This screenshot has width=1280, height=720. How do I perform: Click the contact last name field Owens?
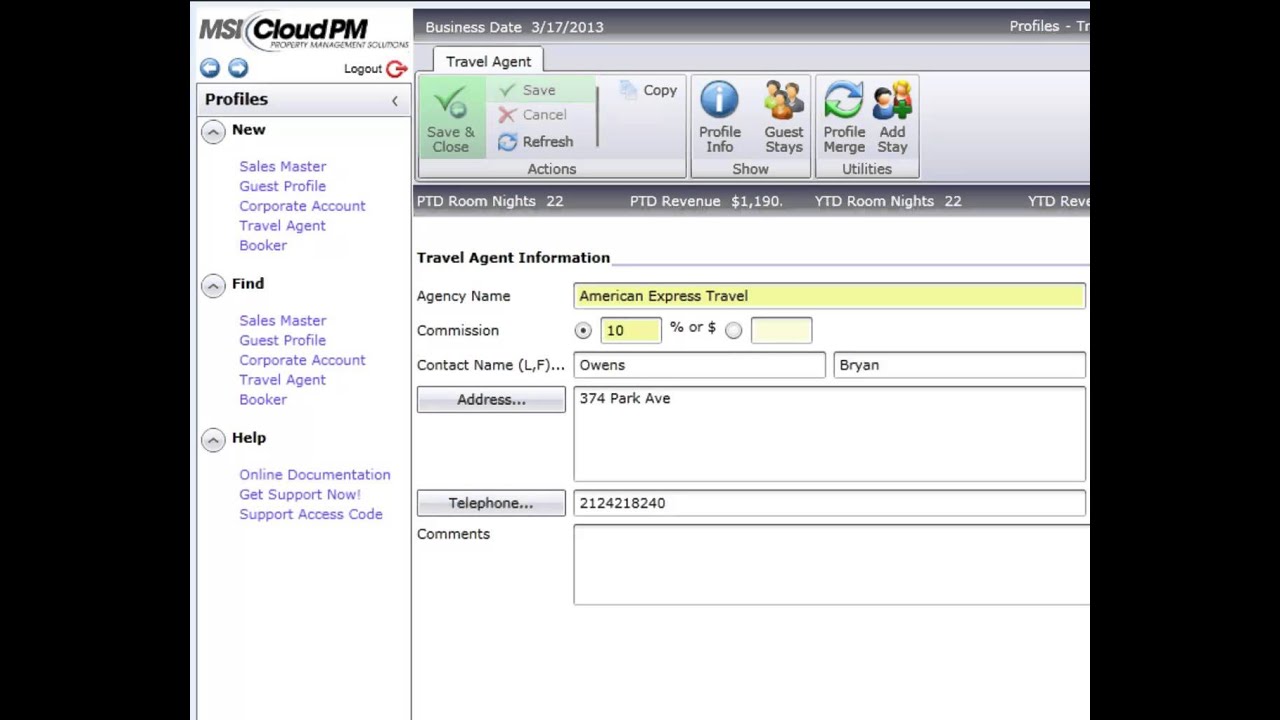[699, 365]
